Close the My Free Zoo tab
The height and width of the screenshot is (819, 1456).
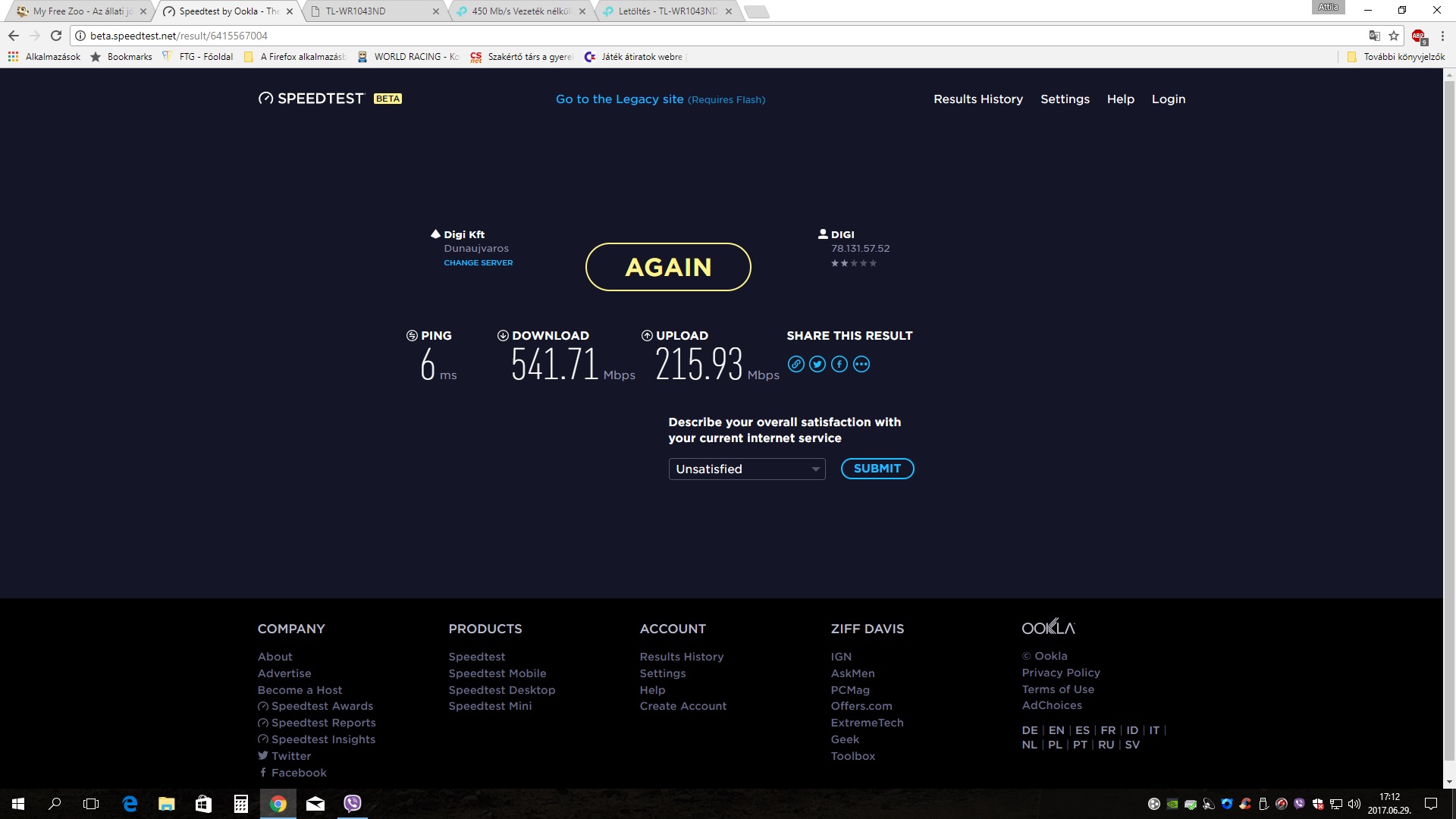[143, 11]
